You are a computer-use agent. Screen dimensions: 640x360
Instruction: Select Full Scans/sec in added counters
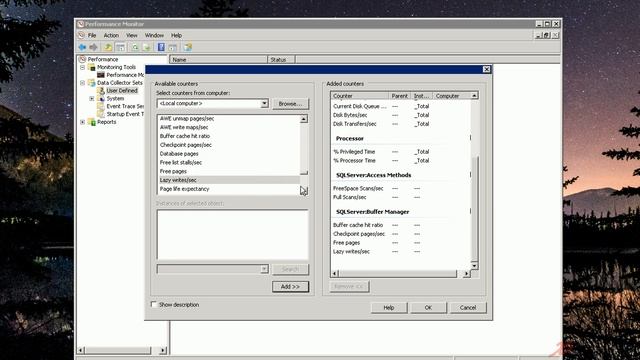pyautogui.click(x=401, y=197)
